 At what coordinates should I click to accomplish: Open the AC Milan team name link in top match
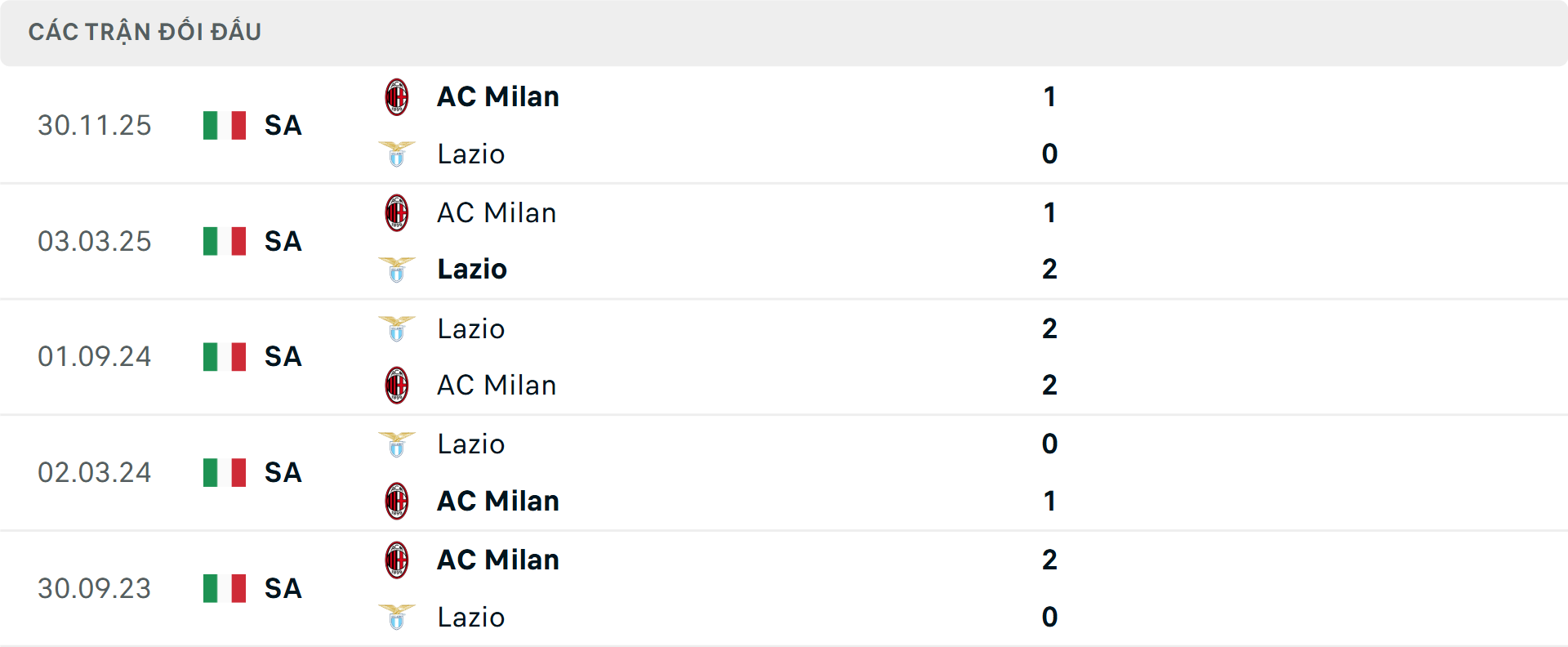click(497, 96)
